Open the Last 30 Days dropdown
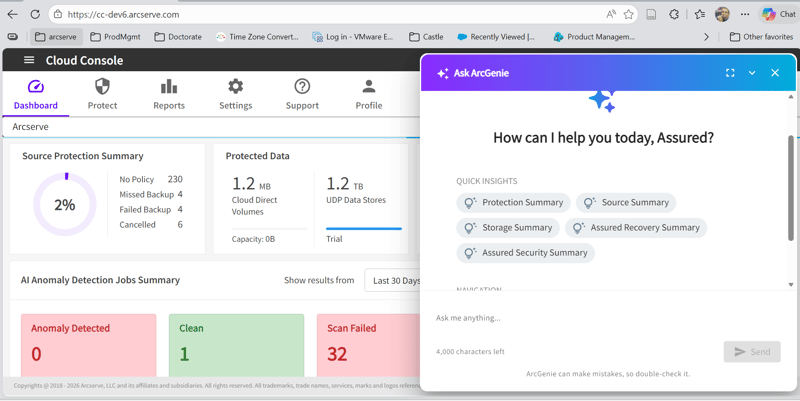Image resolution: width=800 pixels, height=401 pixels. [x=393, y=281]
